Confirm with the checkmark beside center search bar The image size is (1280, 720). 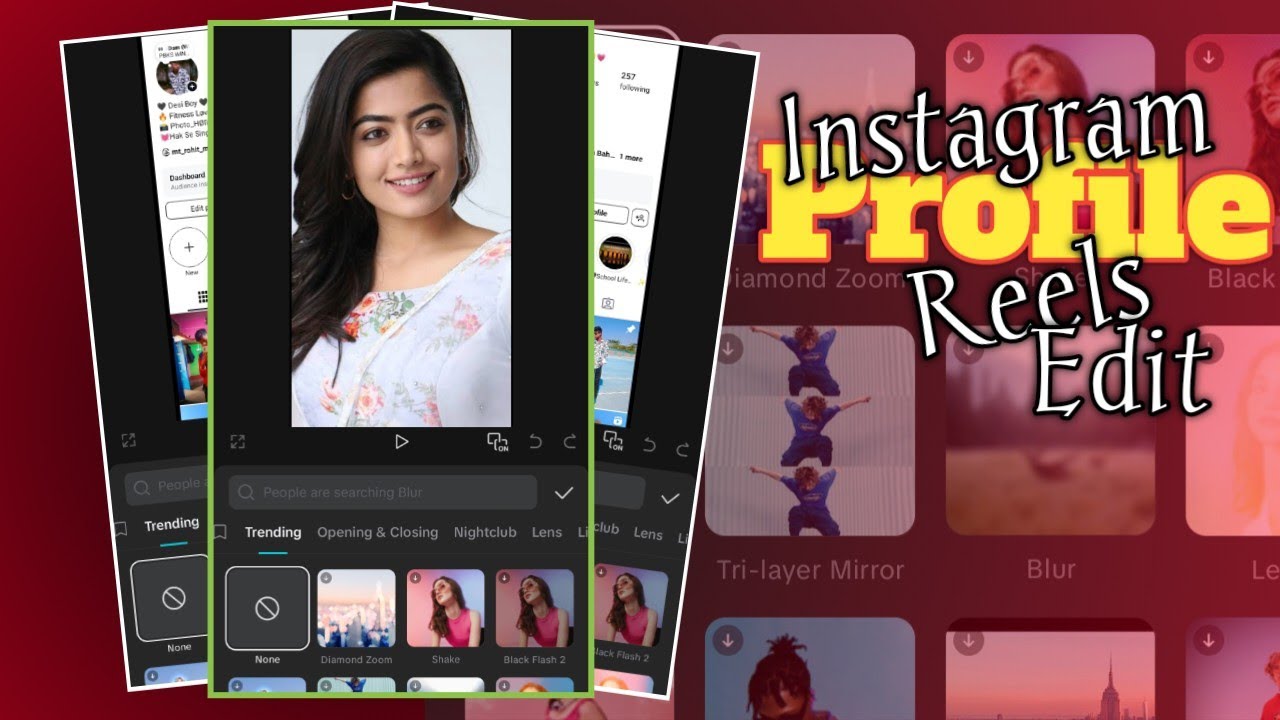pos(564,492)
